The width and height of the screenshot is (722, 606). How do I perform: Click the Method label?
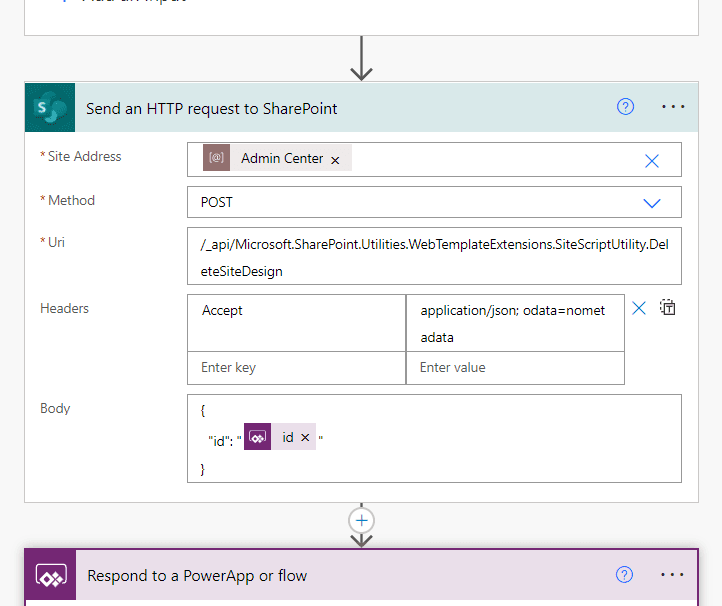tap(71, 200)
